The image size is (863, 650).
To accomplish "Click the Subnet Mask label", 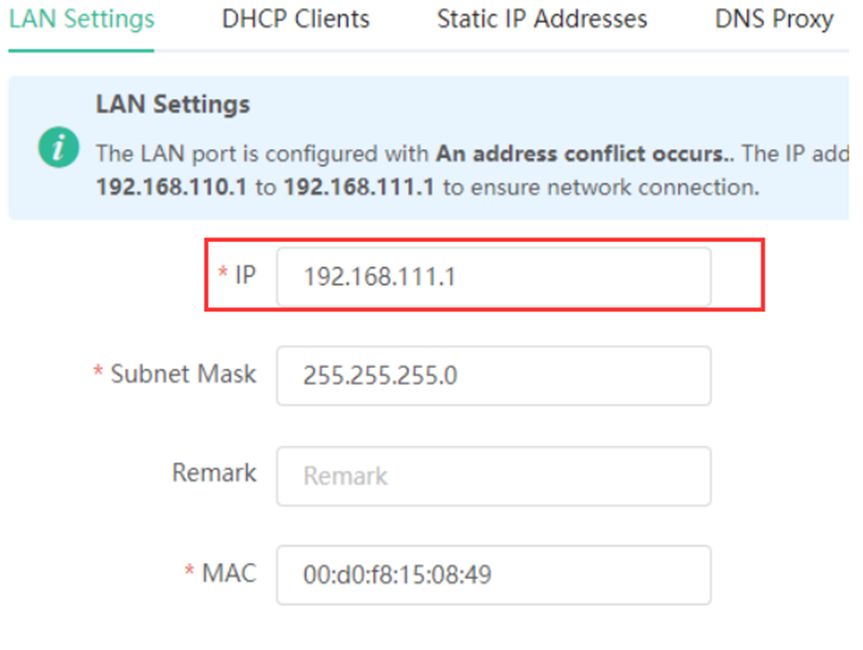I will 183,374.
